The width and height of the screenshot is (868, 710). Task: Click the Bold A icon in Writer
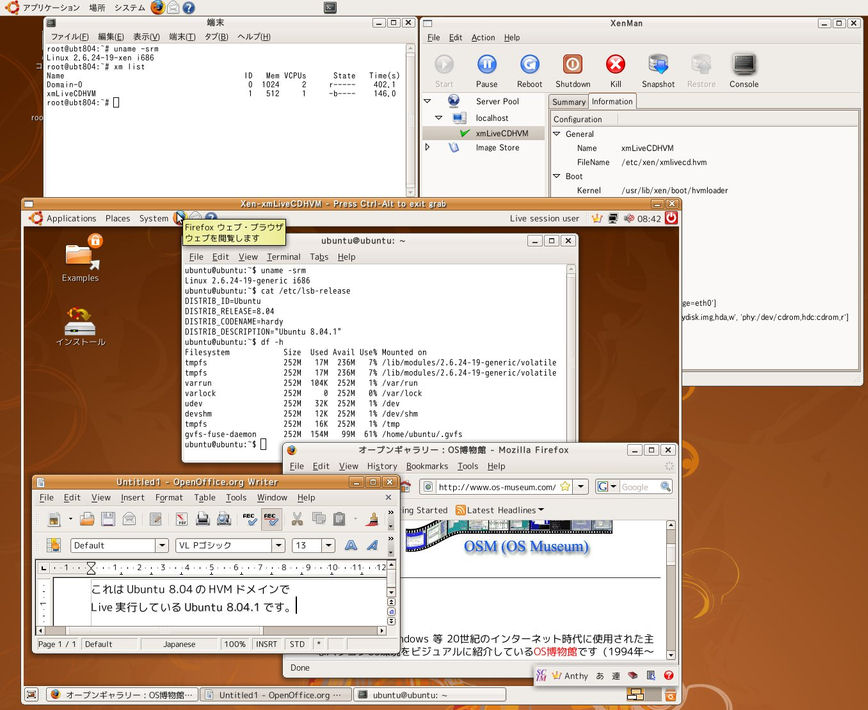point(350,545)
